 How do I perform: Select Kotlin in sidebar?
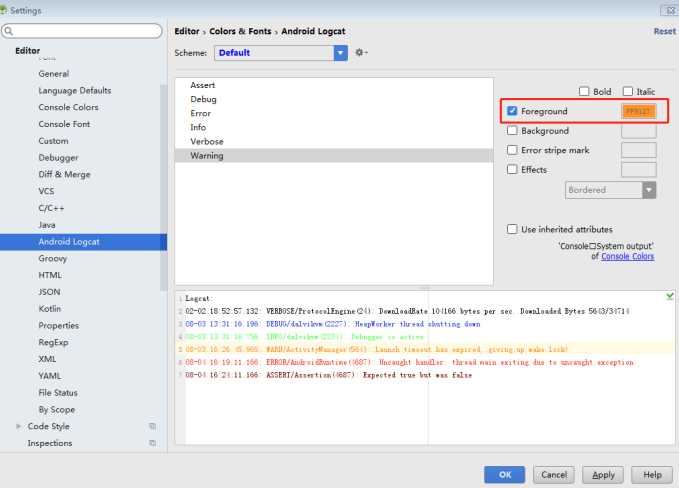[50, 309]
